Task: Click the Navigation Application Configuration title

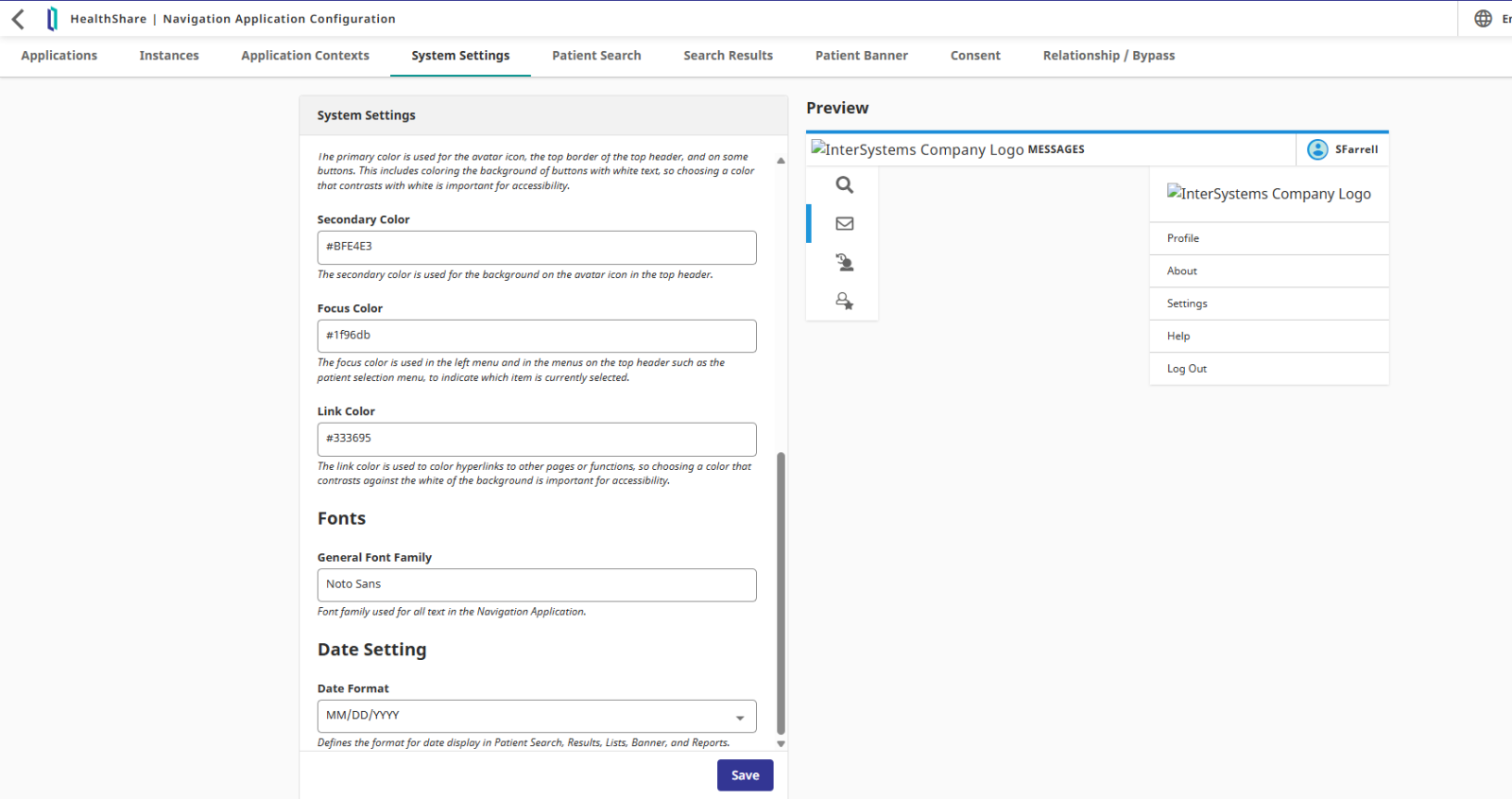Action: click(279, 19)
